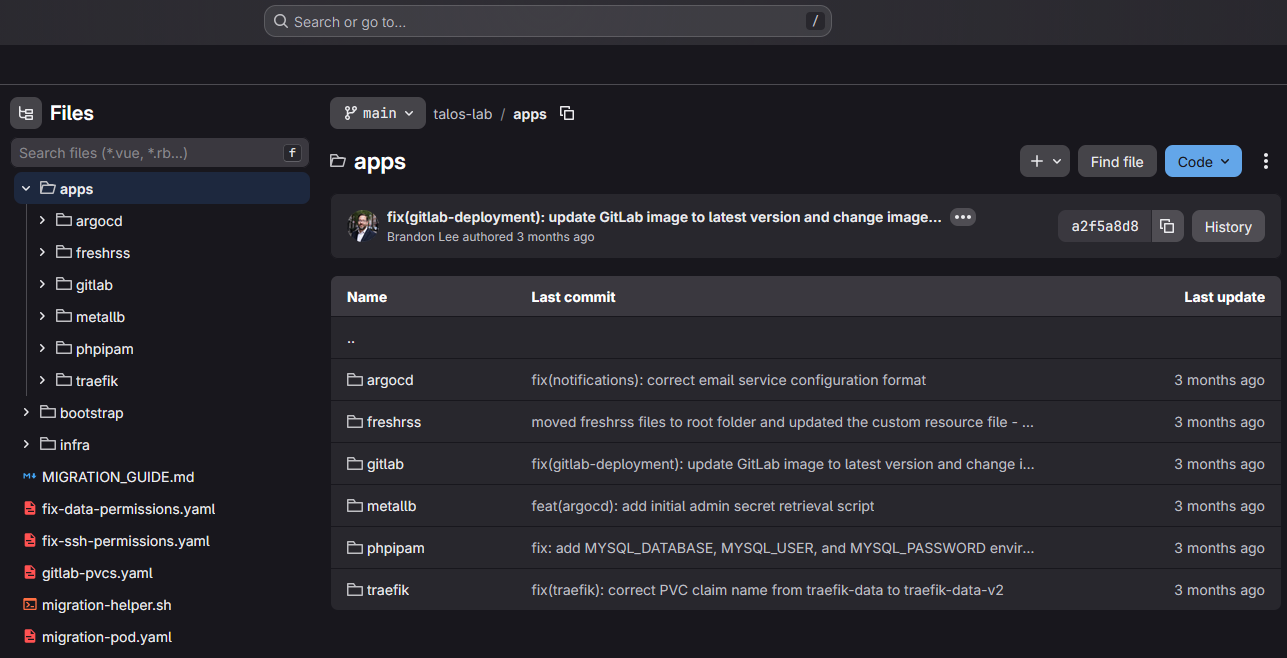Select gitlab-pvcs.yaml in the file tree

click(97, 573)
